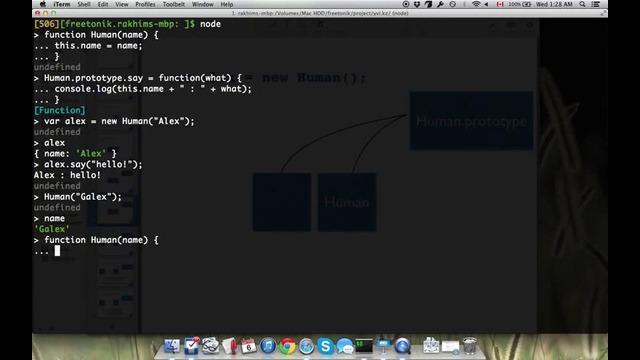Open the first stack folder in Dock
Viewport: 640px width, 360px height.
pyautogui.click(x=431, y=346)
